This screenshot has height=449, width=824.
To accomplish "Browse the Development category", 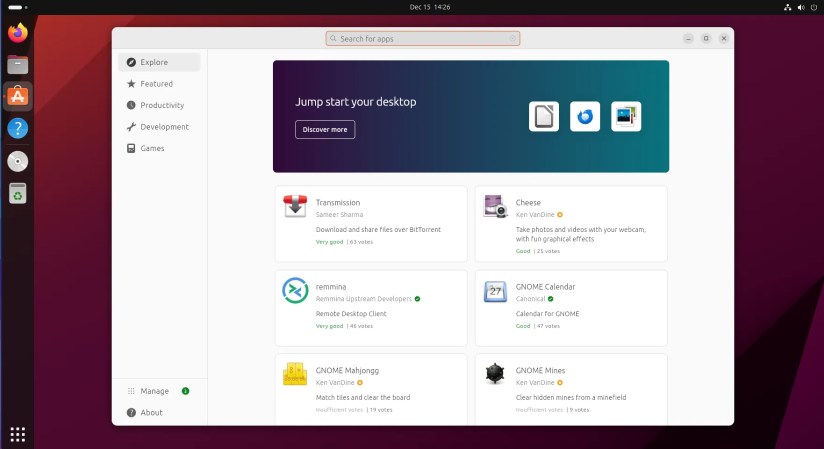I will click(x=159, y=127).
